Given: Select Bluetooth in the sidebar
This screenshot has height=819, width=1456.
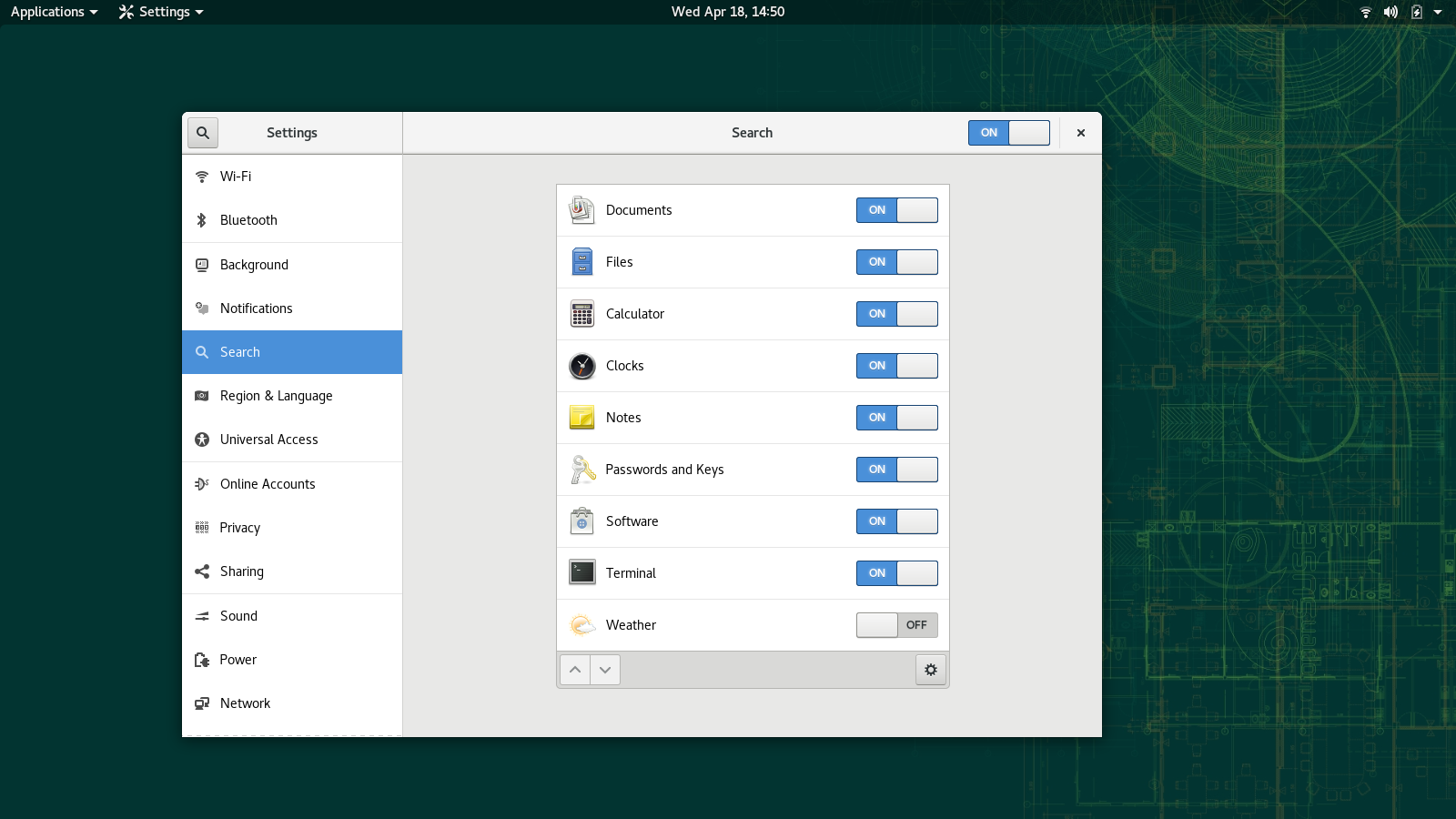Looking at the screenshot, I should tap(248, 220).
